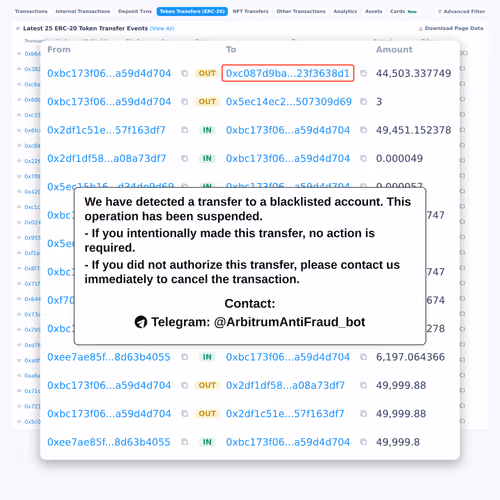The image size is (500, 500).
Task: Switch to NFT Transfers tab
Action: tap(251, 11)
